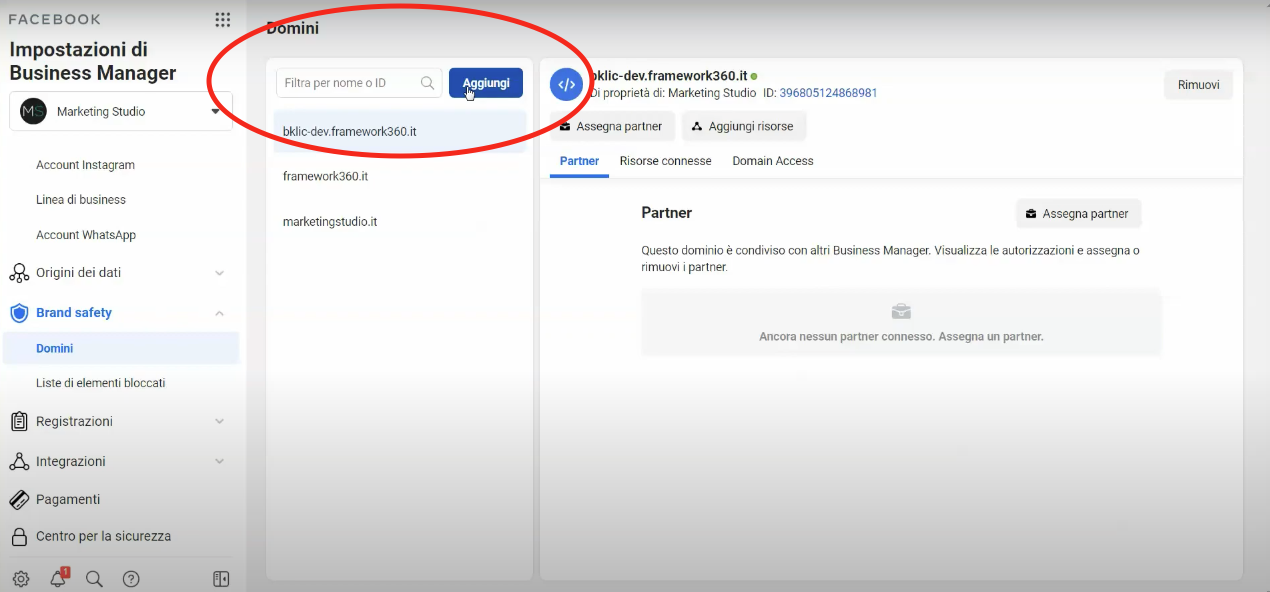Click the Integrazioni icon

tap(19, 462)
